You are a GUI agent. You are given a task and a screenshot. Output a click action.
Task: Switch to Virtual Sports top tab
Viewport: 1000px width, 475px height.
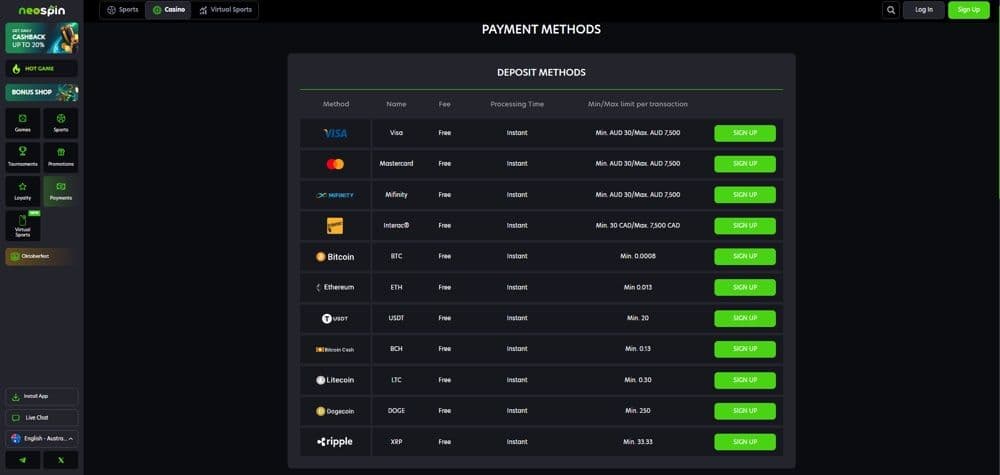click(225, 10)
